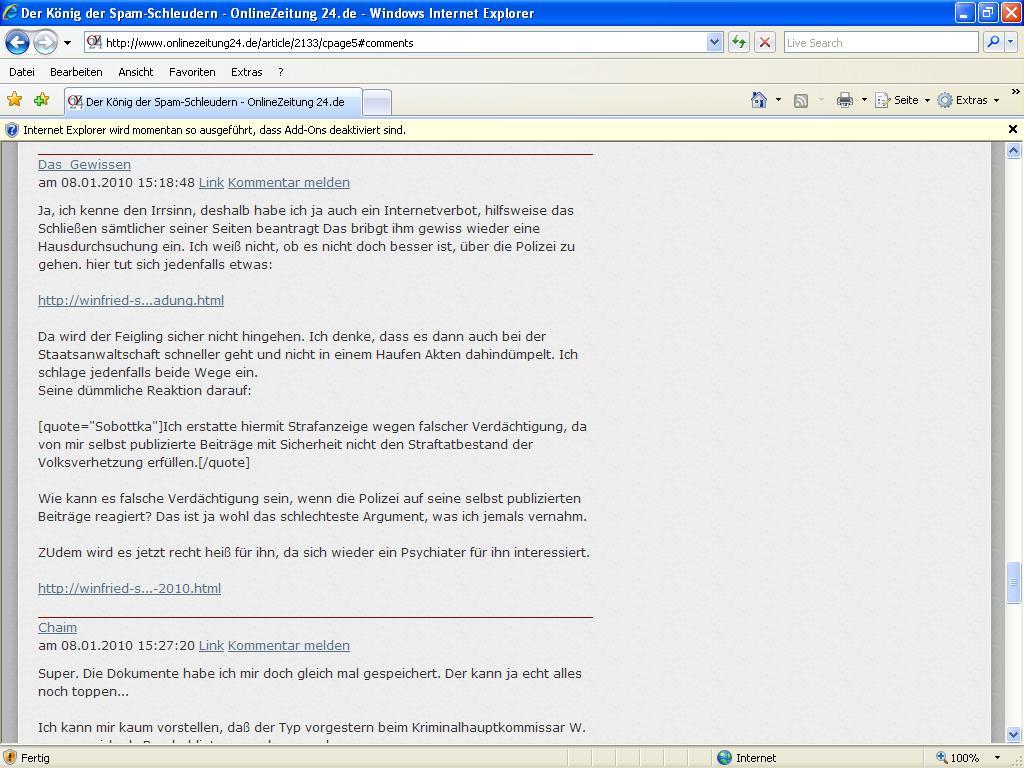This screenshot has width=1024, height=768.
Task: Click the Fertig status icon in status bar
Action: (x=10, y=758)
